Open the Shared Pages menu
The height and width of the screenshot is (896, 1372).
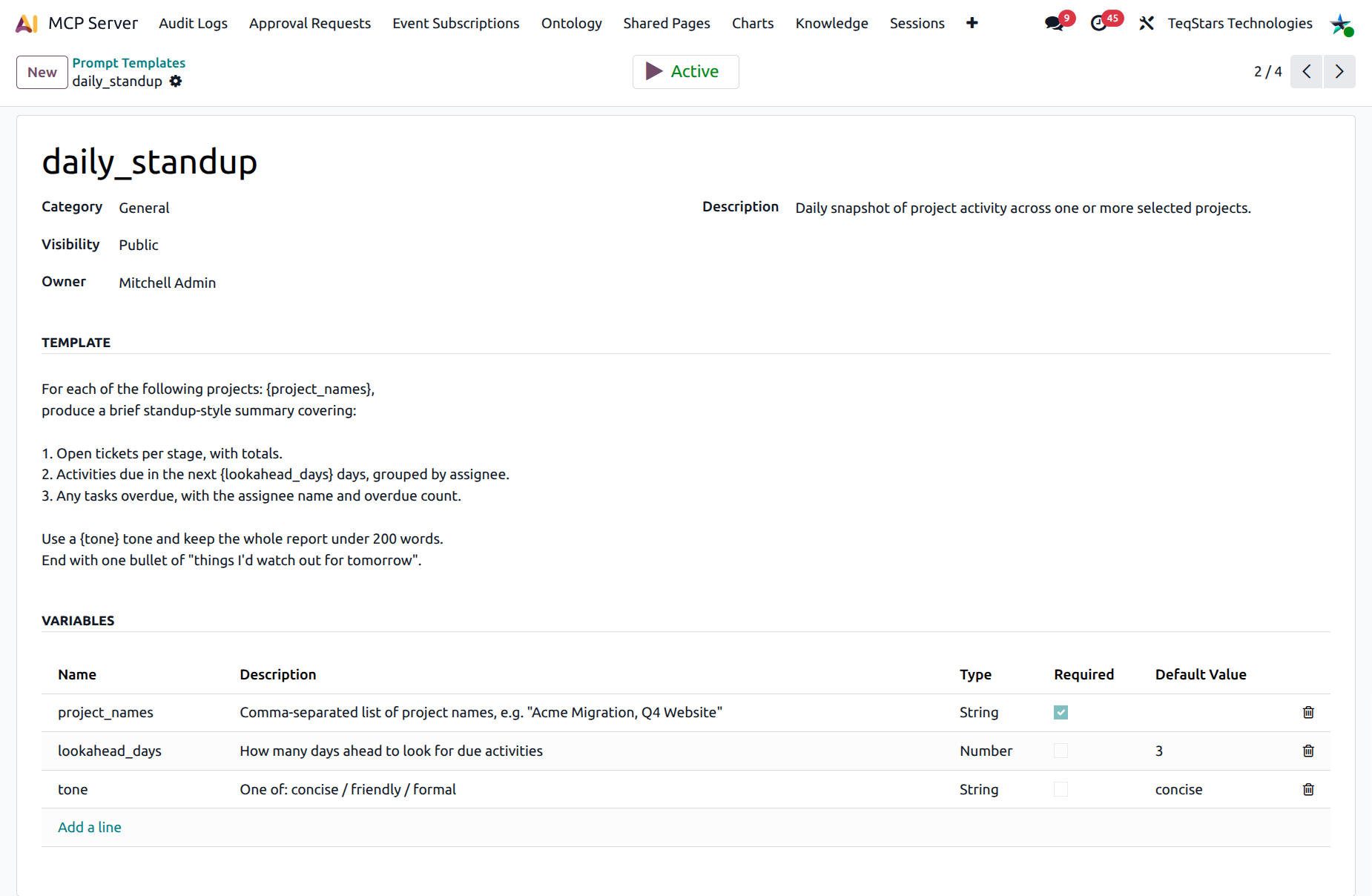tap(667, 23)
